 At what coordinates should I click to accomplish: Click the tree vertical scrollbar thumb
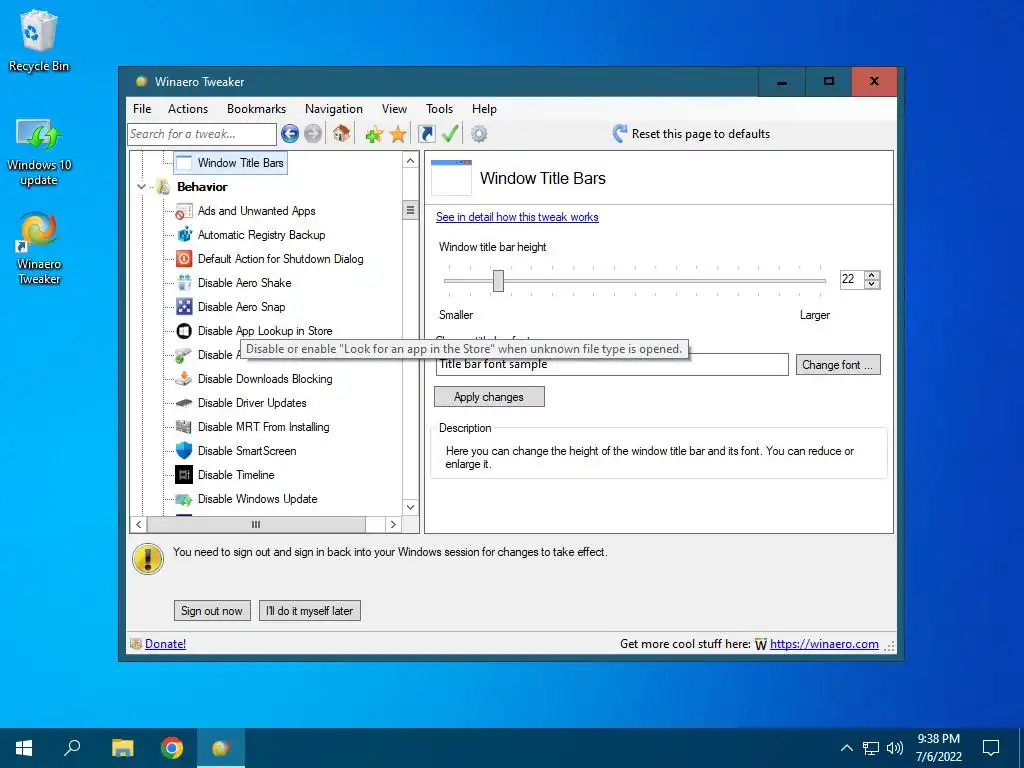pyautogui.click(x=410, y=210)
